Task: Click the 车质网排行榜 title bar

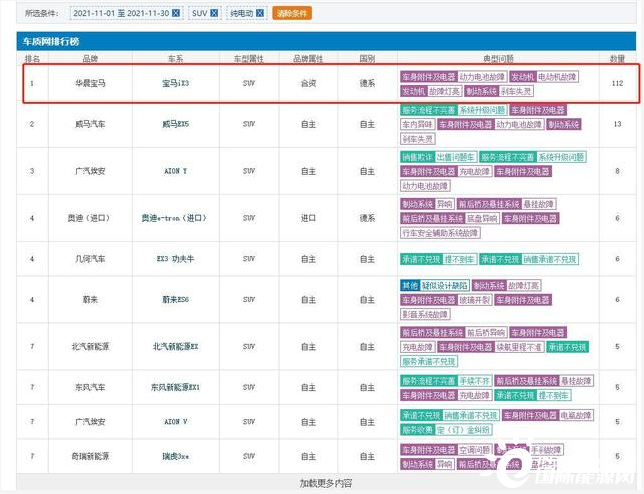Action: click(326, 41)
